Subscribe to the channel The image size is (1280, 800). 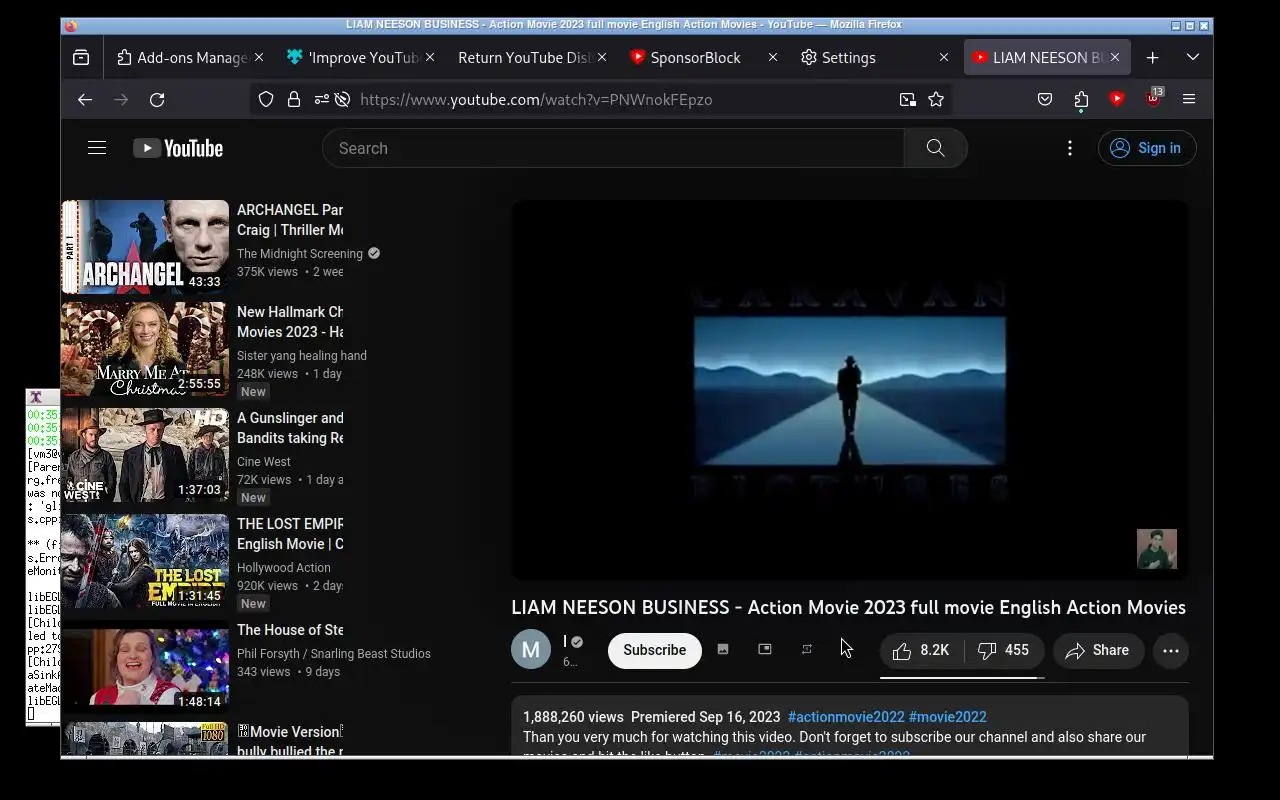[x=655, y=650]
